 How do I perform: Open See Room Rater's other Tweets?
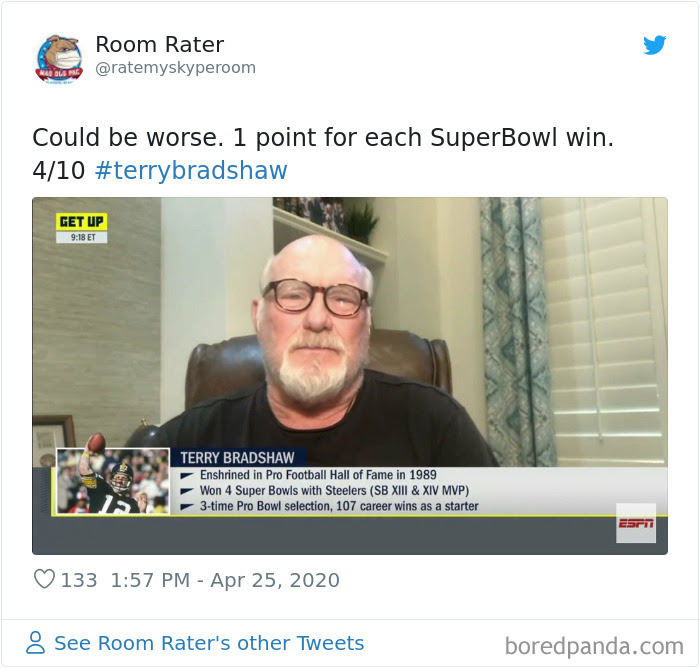(209, 643)
